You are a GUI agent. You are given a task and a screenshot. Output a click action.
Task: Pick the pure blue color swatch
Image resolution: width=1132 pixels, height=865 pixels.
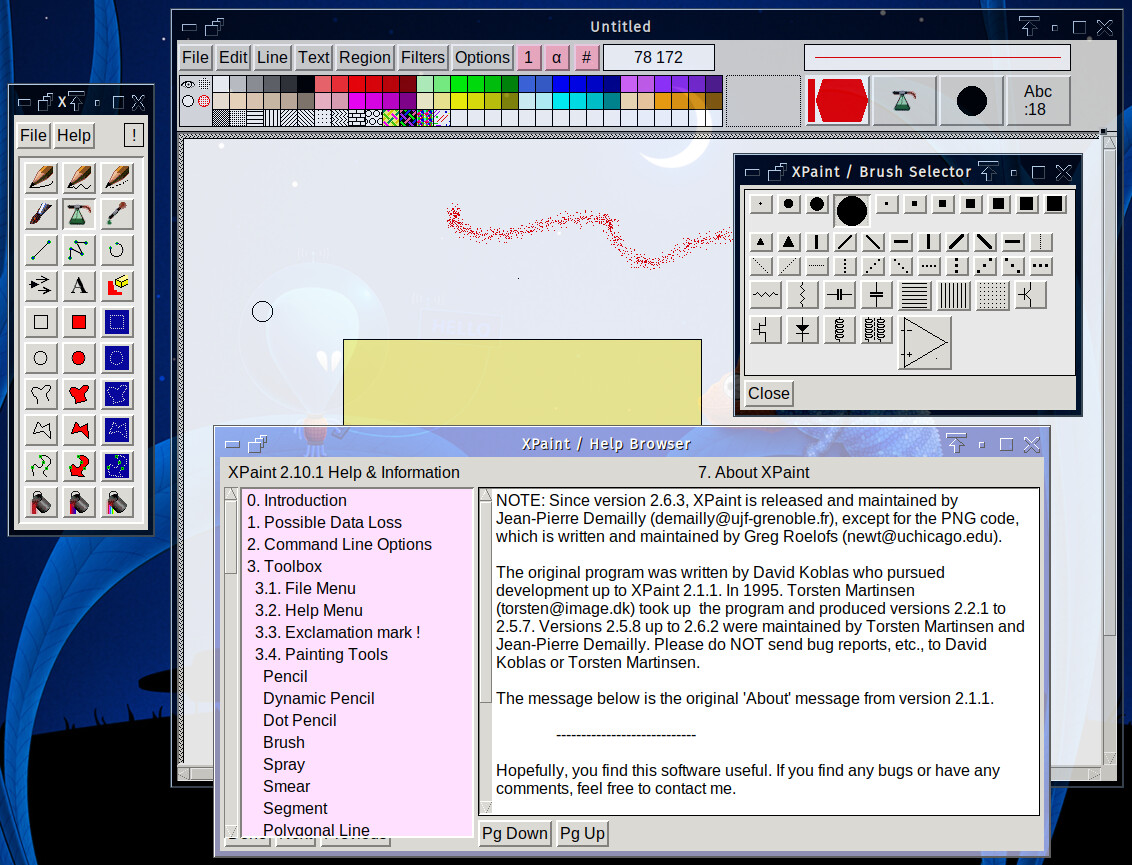pyautogui.click(x=562, y=84)
